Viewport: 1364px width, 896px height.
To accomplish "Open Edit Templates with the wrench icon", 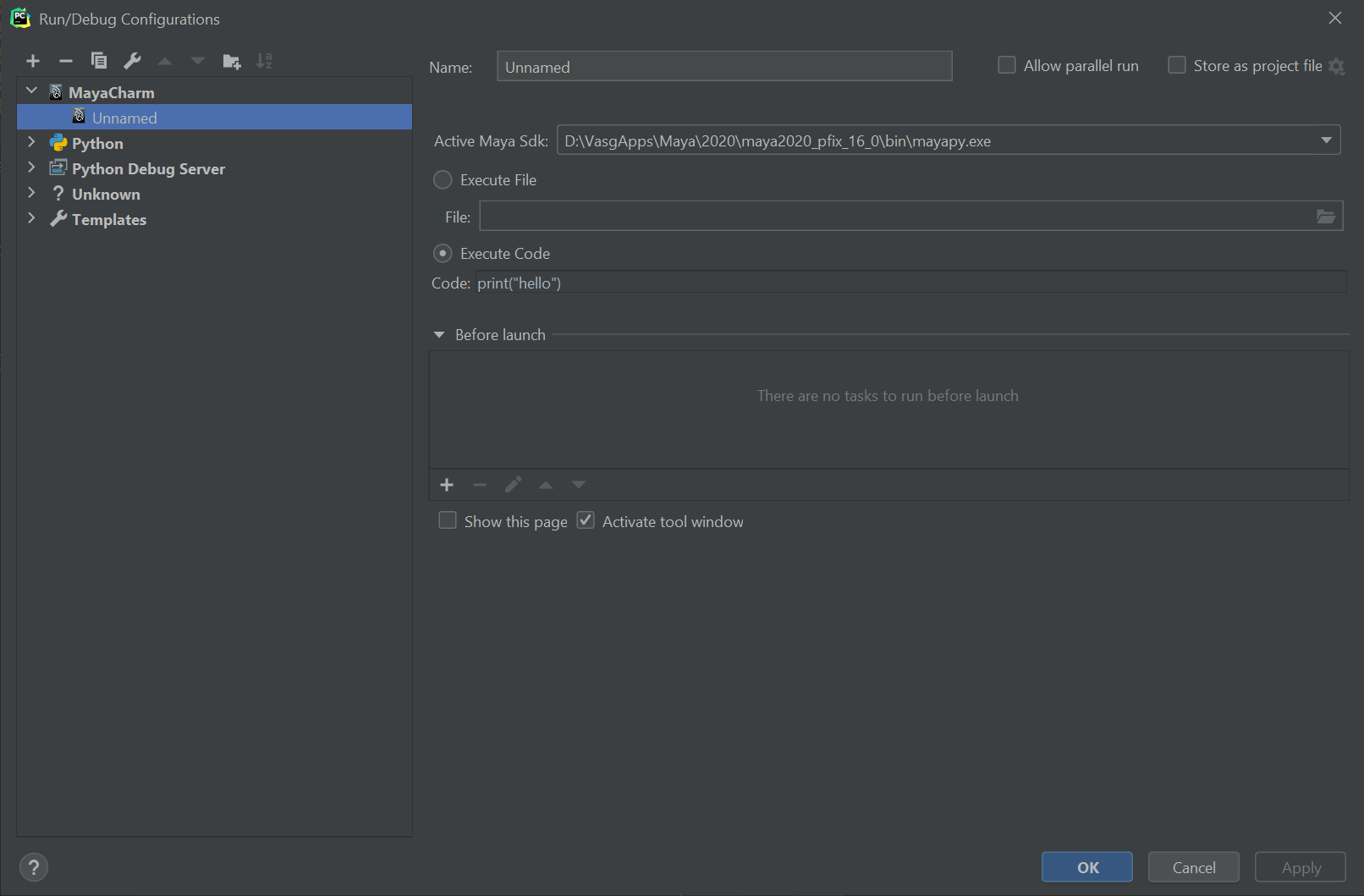I will pyautogui.click(x=132, y=60).
